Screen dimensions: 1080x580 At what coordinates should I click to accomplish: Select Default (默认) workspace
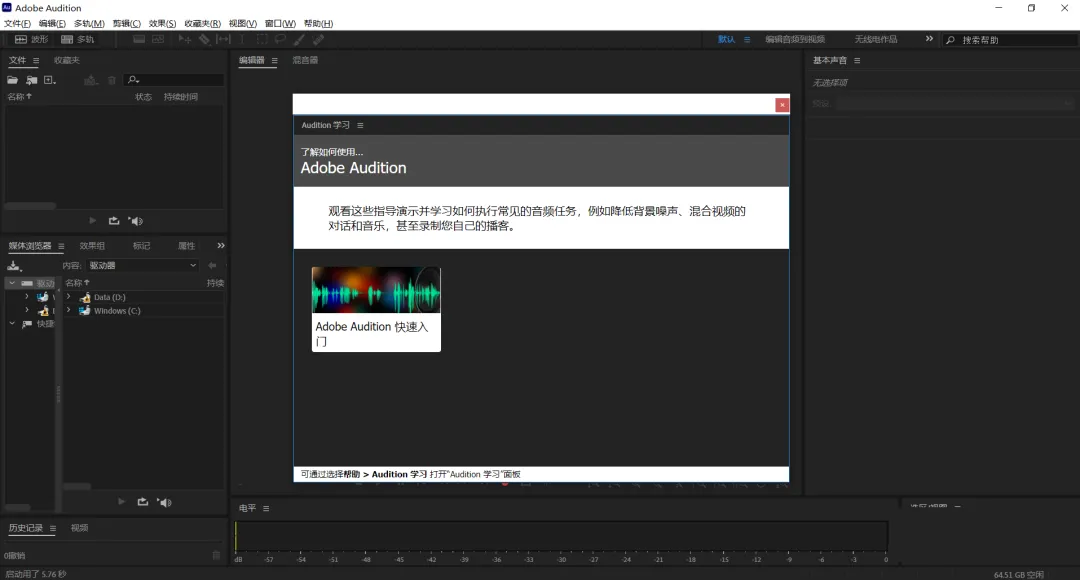726,39
